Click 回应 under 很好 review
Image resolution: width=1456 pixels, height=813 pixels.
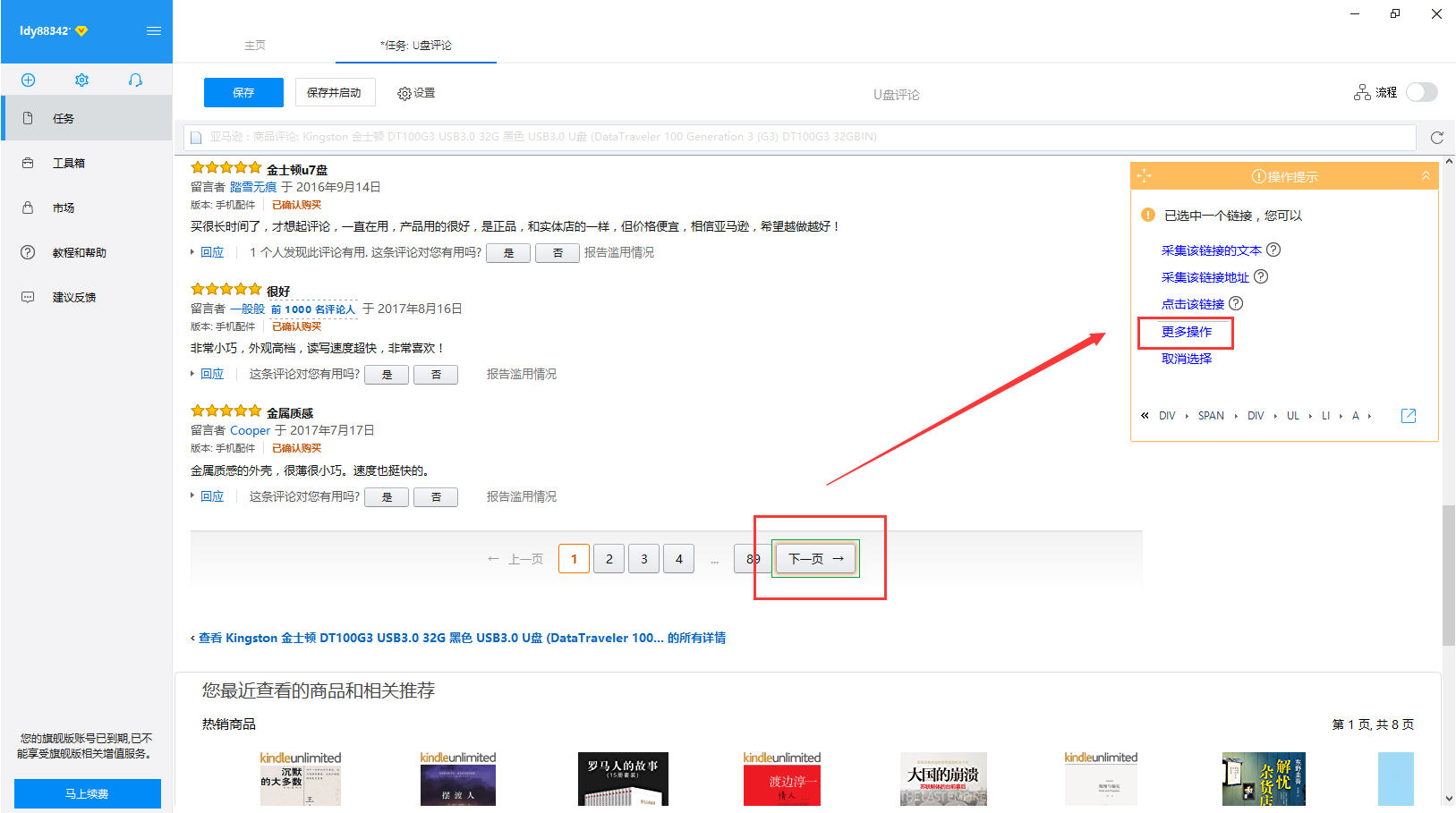212,374
